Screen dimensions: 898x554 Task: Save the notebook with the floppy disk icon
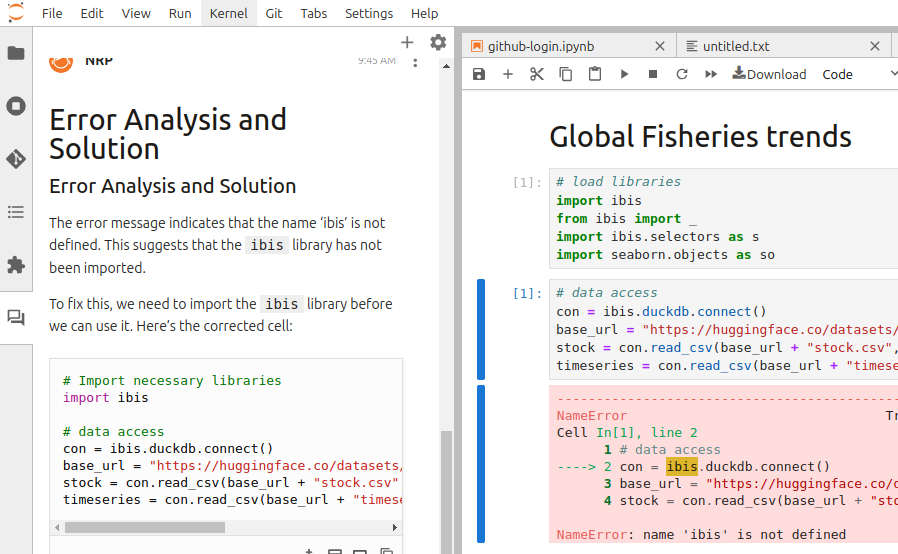click(x=479, y=74)
